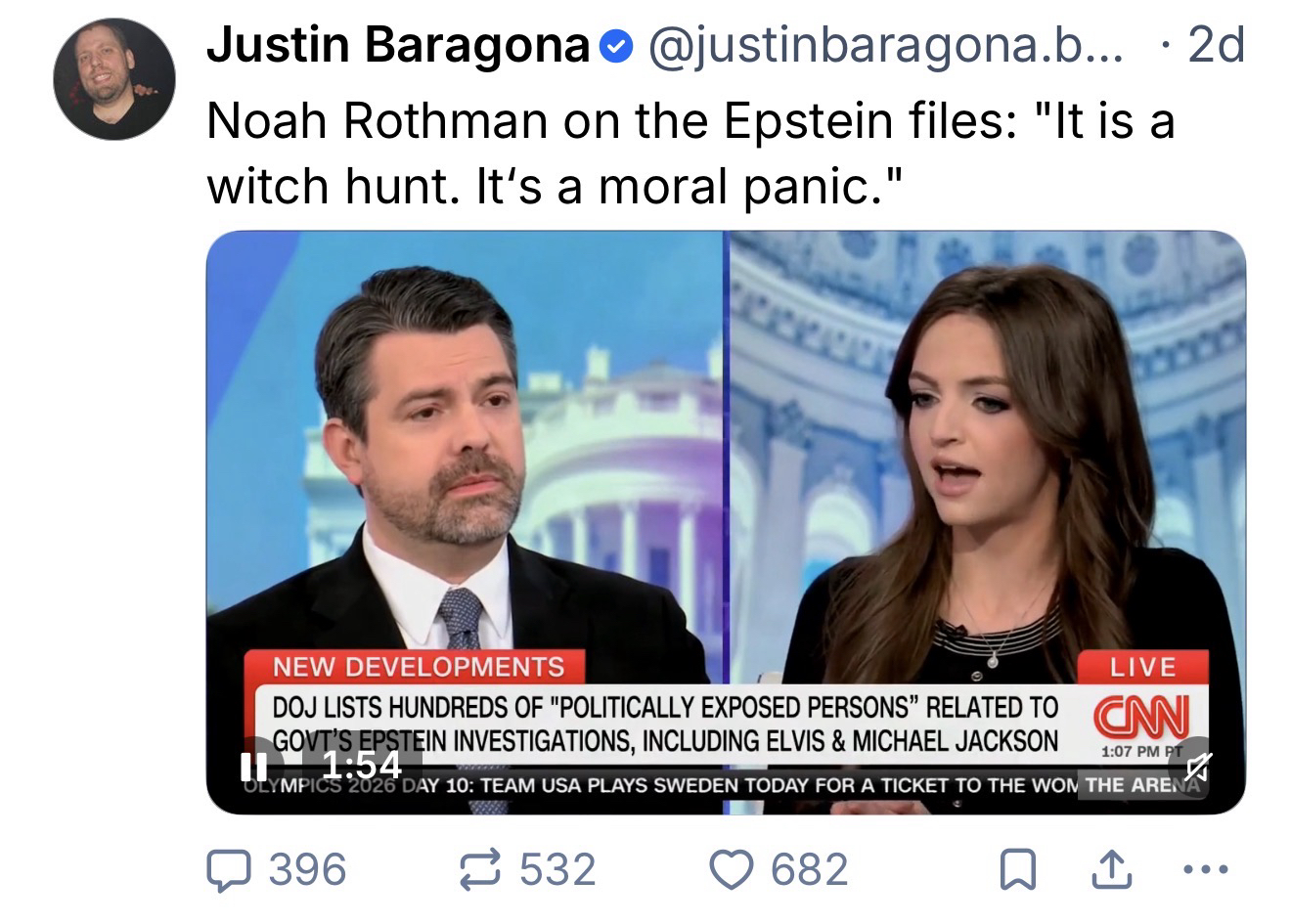Image resolution: width=1291 pixels, height=924 pixels.
Task: Pause the video with pause button
Action: (x=254, y=765)
